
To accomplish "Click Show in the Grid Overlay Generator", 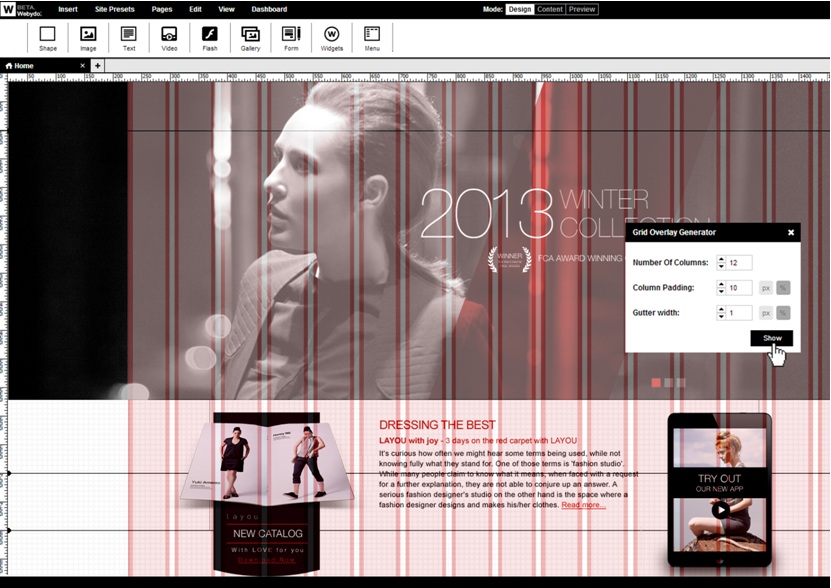I will (x=770, y=338).
